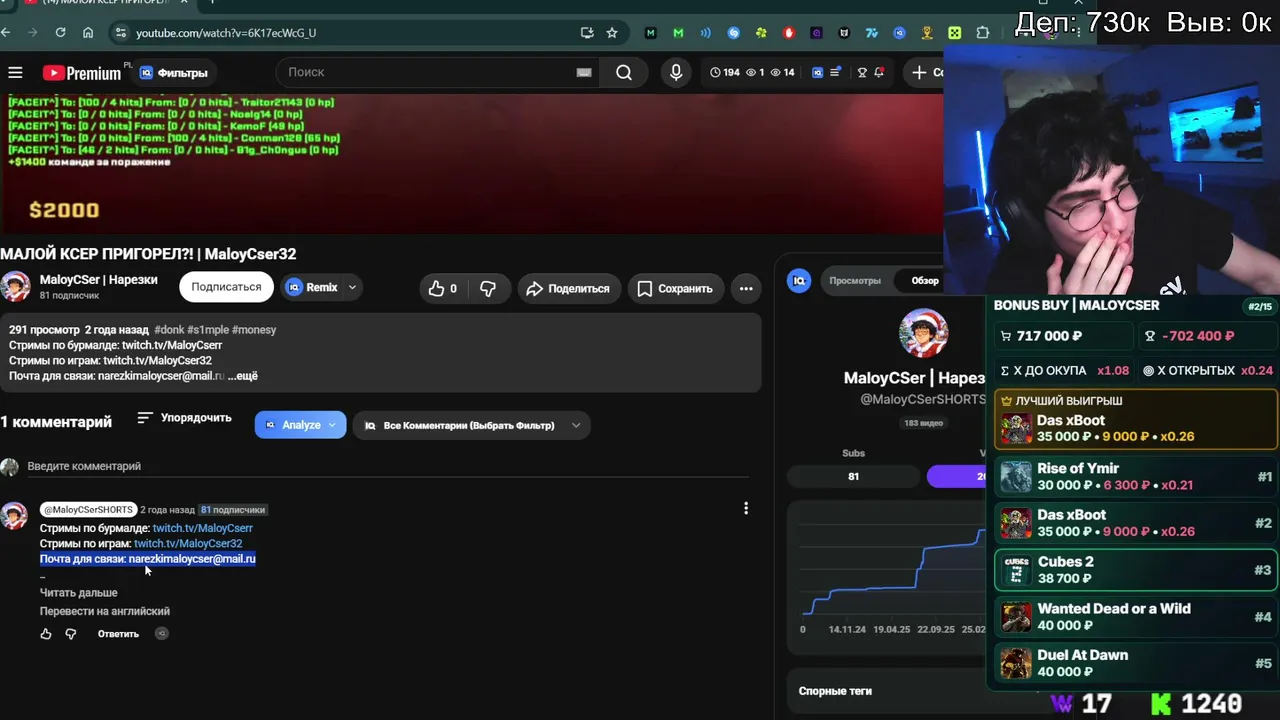Open the red shield extension icon
1280x720 pixels.
pyautogui.click(x=789, y=33)
